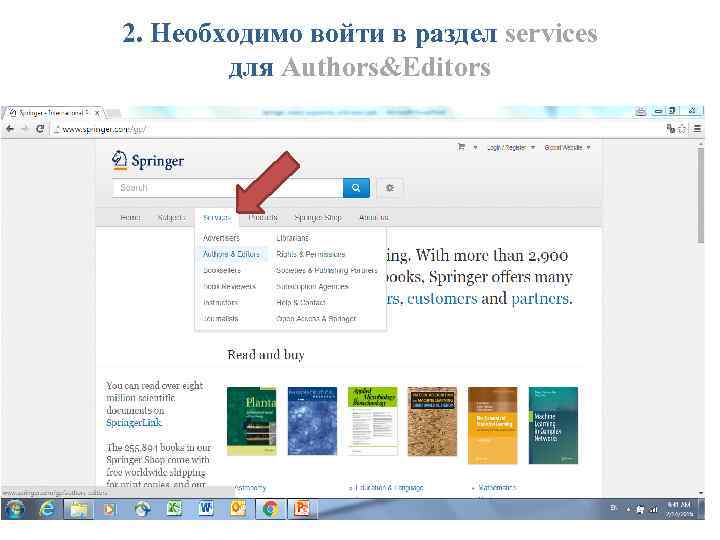Select Booksellers in Services dropdown
The width and height of the screenshot is (720, 540).
pos(221,270)
